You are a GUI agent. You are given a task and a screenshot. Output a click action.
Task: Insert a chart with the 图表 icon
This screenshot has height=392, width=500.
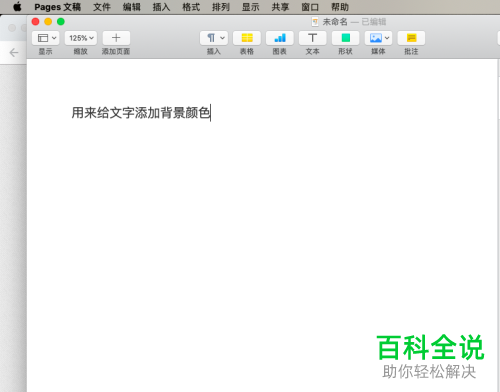point(280,38)
